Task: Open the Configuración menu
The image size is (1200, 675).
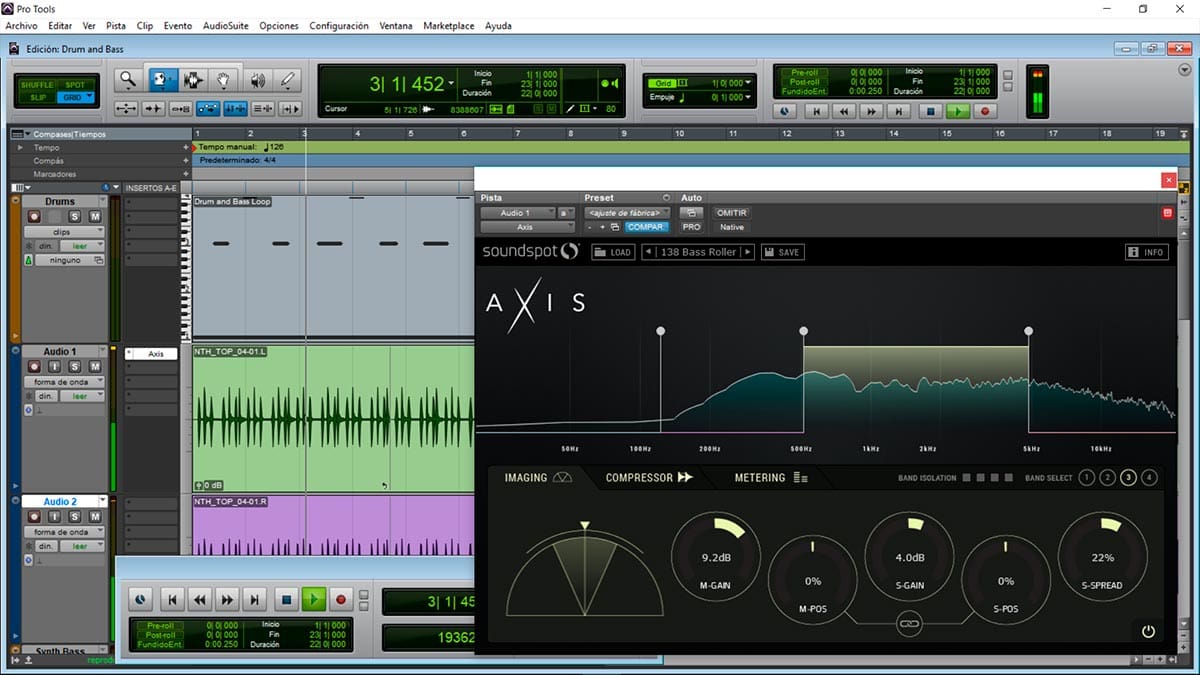Action: [x=339, y=26]
